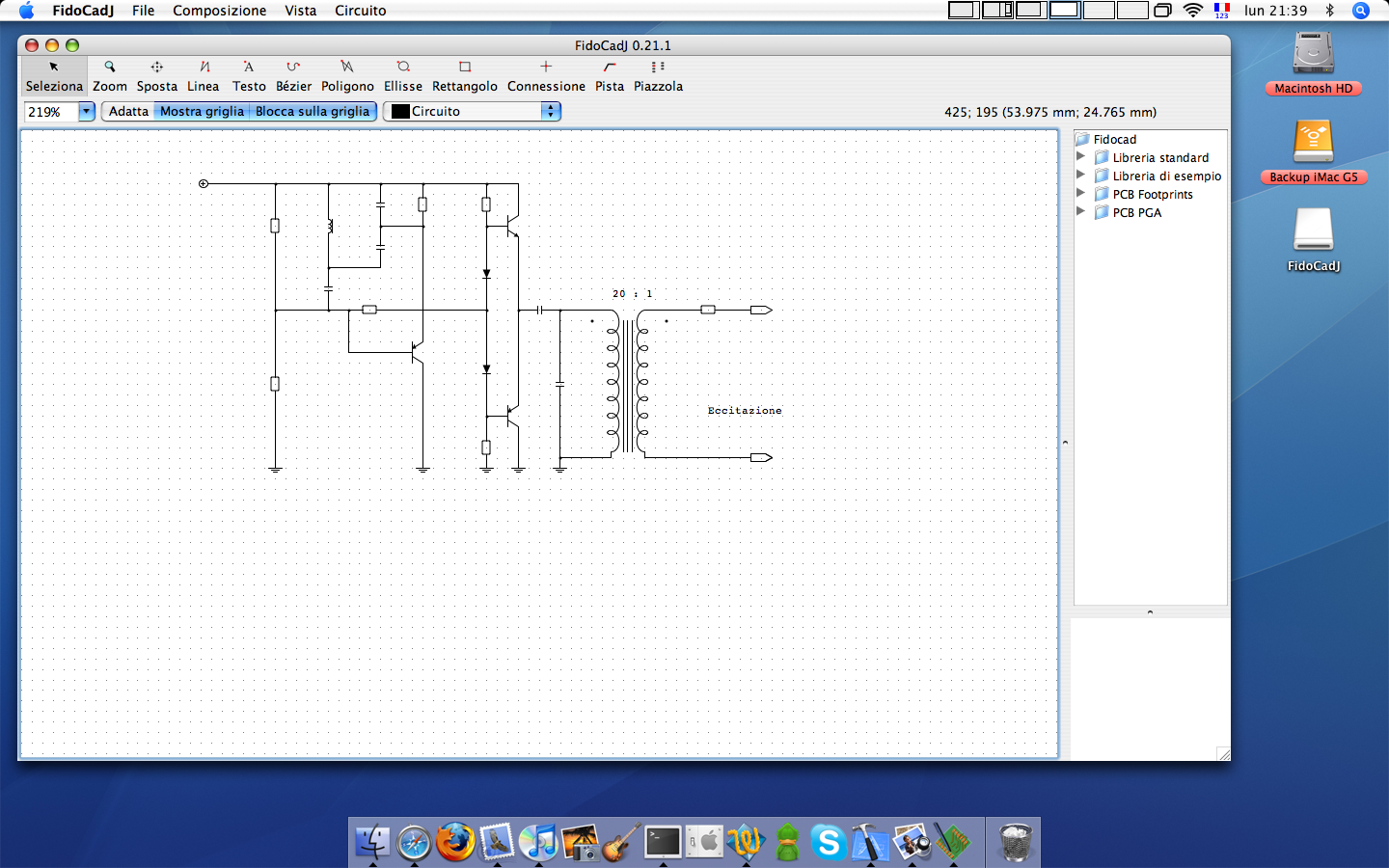1389x868 pixels.
Task: Pick the Pista PCB track tool
Action: pos(610,75)
